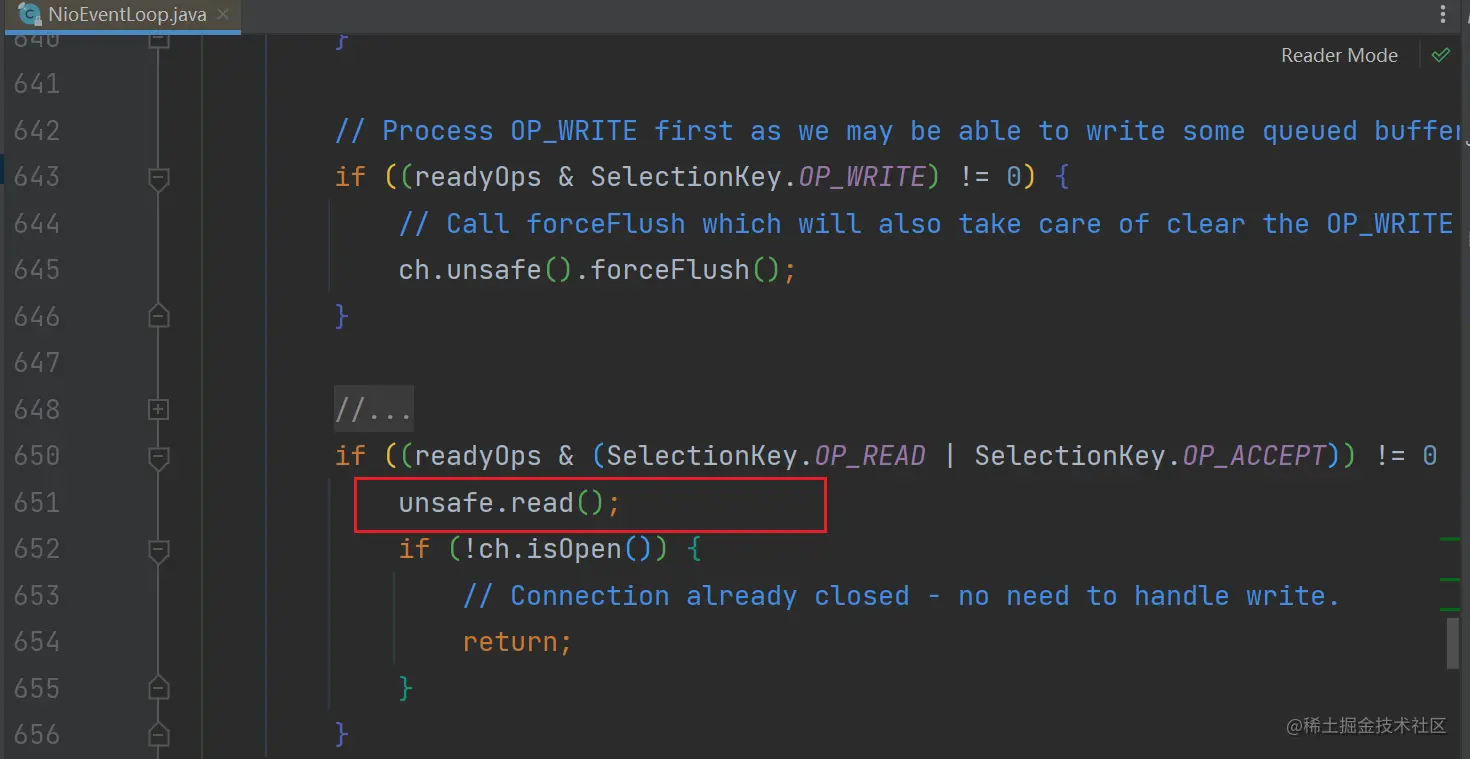Screen dimensions: 1470x759
Task: Click OP_WRITE constant on line 643
Action: click(x=861, y=177)
